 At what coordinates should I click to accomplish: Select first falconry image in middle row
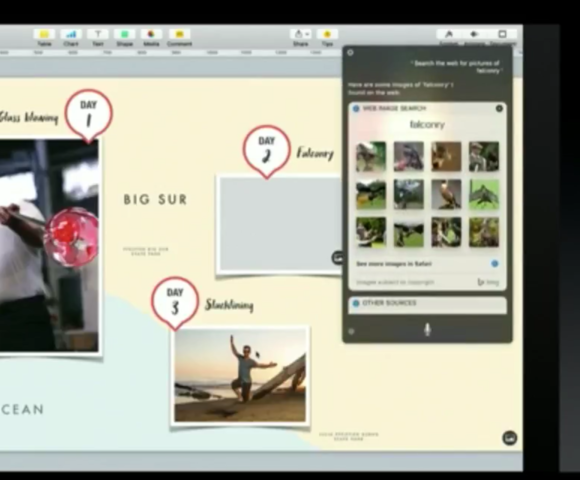(371, 195)
